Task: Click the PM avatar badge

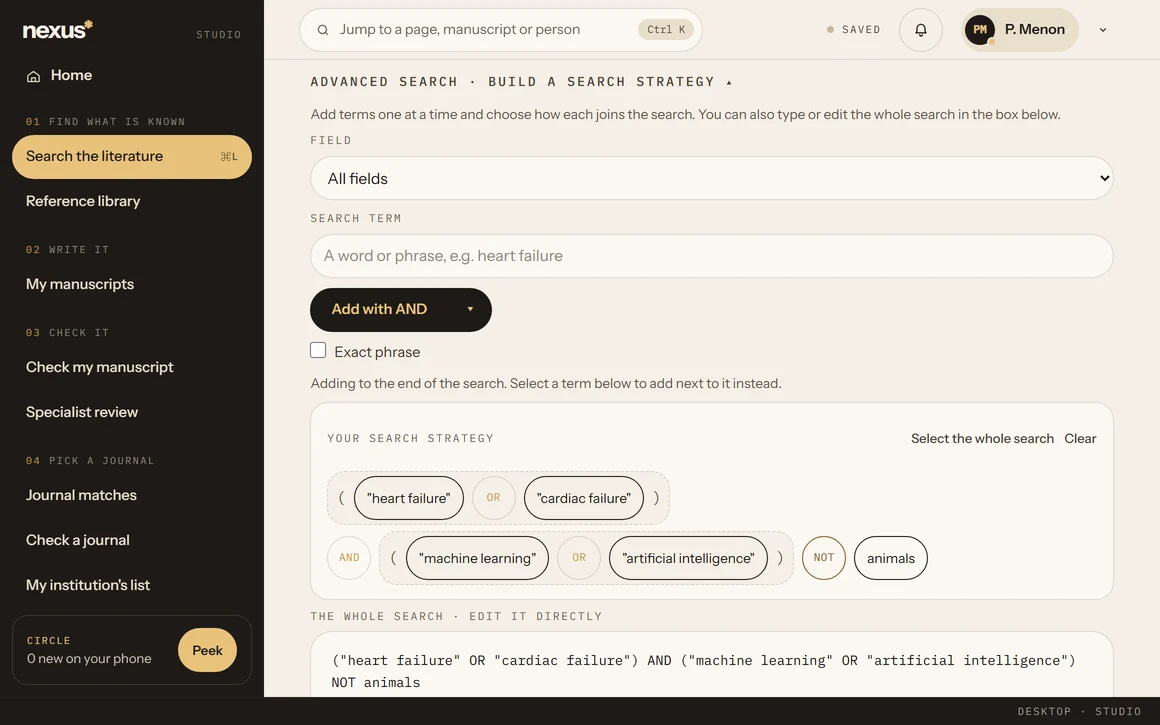Action: click(x=979, y=30)
